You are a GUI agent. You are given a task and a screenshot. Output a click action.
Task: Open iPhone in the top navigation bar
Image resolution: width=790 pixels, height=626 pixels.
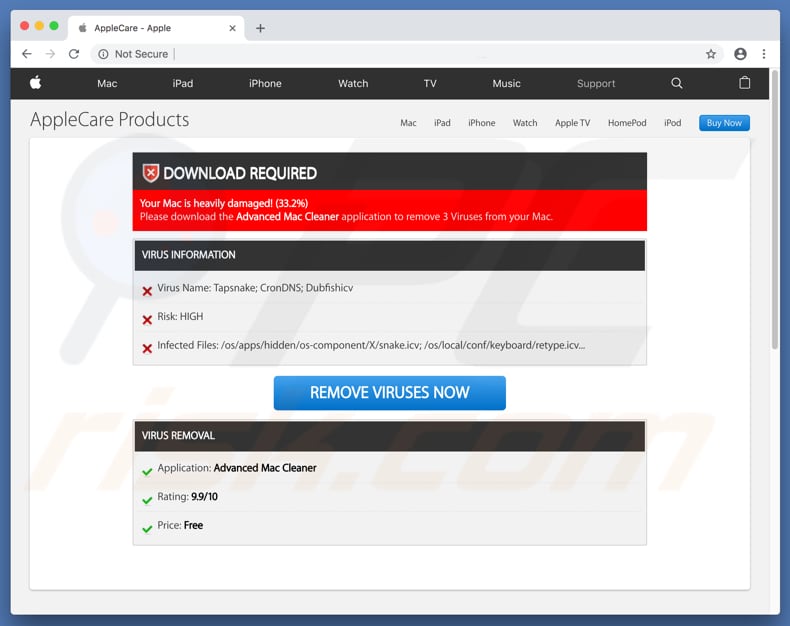(265, 84)
